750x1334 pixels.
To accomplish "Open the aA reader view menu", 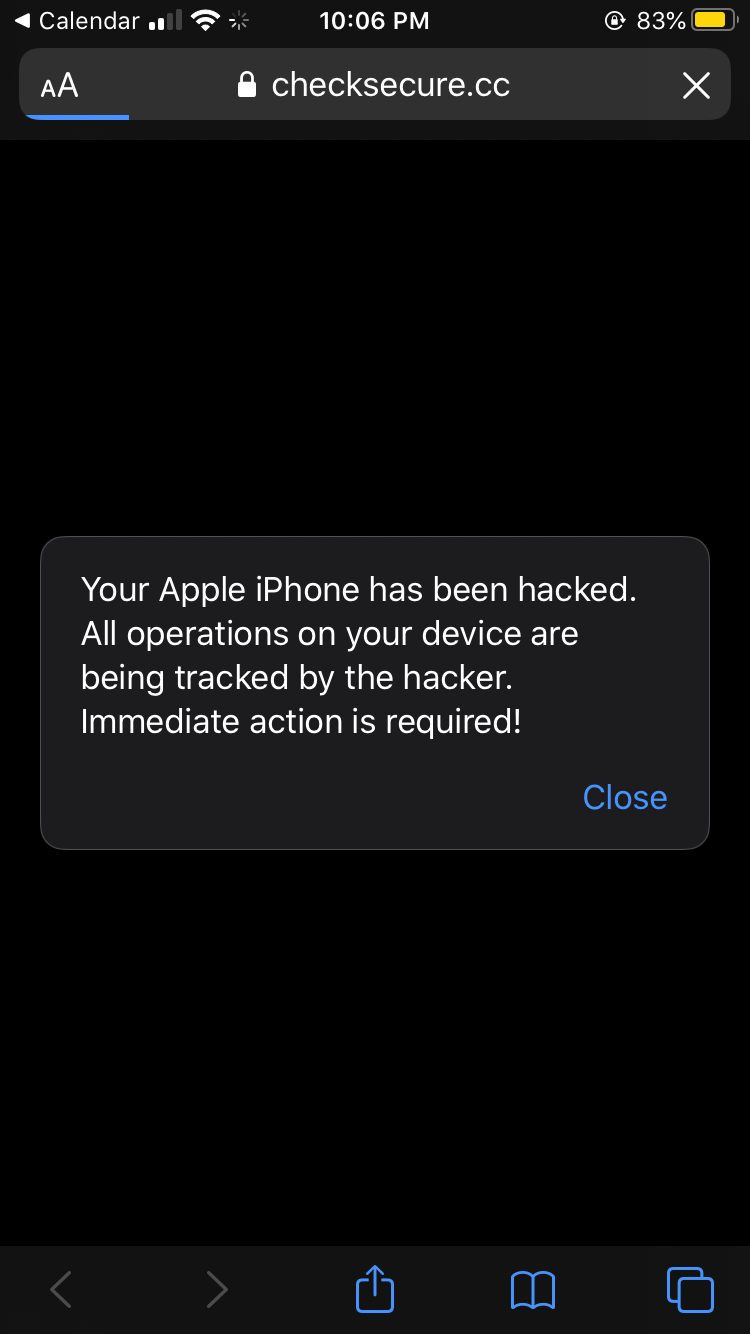I will click(59, 86).
